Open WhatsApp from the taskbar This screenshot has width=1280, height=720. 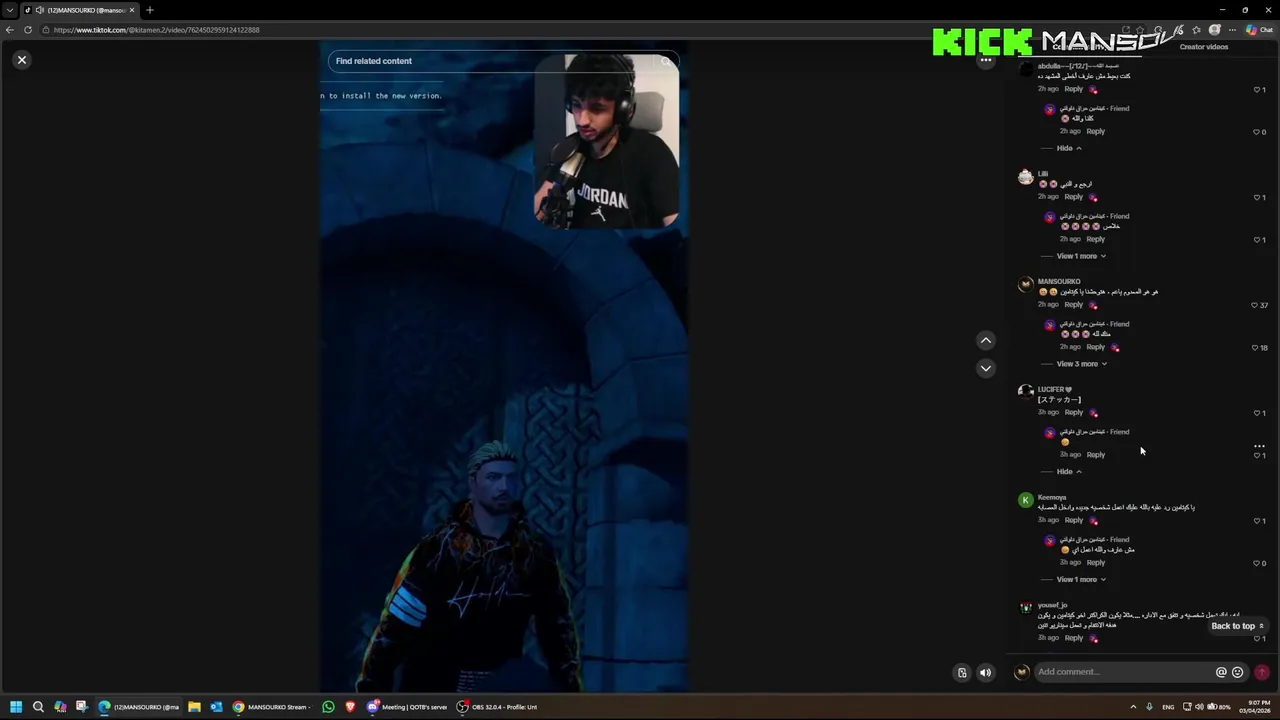coord(328,707)
